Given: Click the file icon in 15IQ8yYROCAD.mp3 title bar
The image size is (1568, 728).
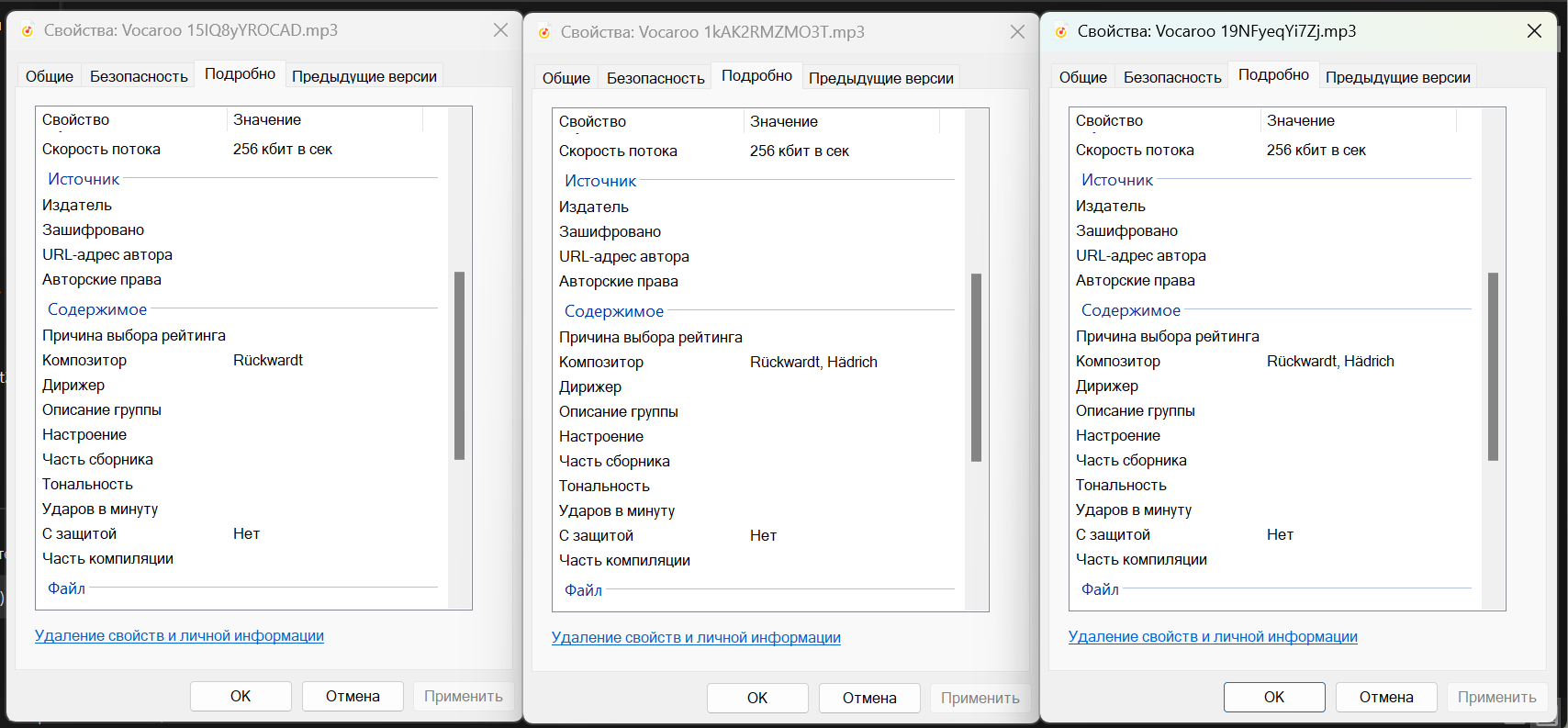Looking at the screenshot, I should 28,30.
